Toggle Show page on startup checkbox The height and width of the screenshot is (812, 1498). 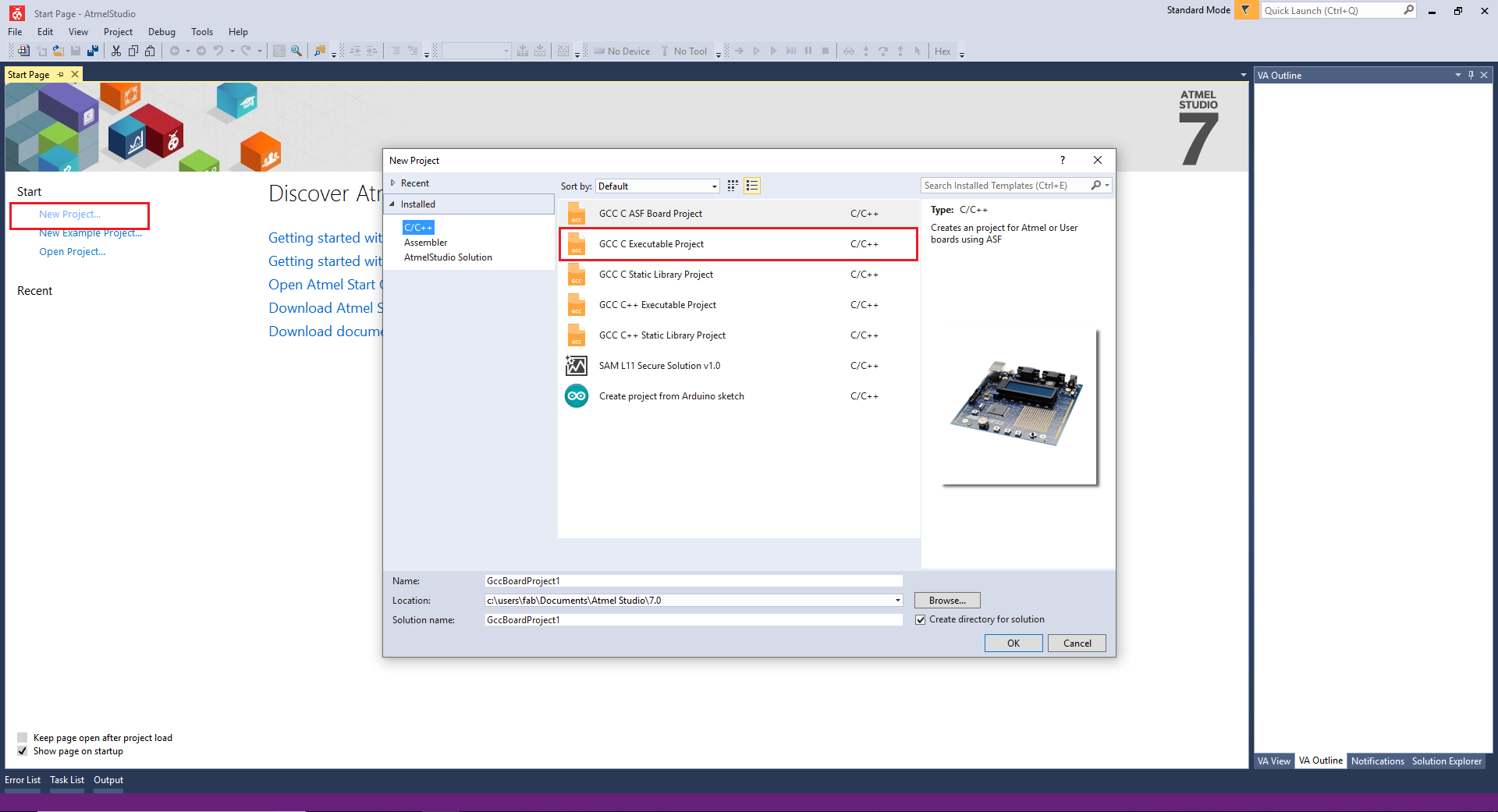pyautogui.click(x=23, y=751)
